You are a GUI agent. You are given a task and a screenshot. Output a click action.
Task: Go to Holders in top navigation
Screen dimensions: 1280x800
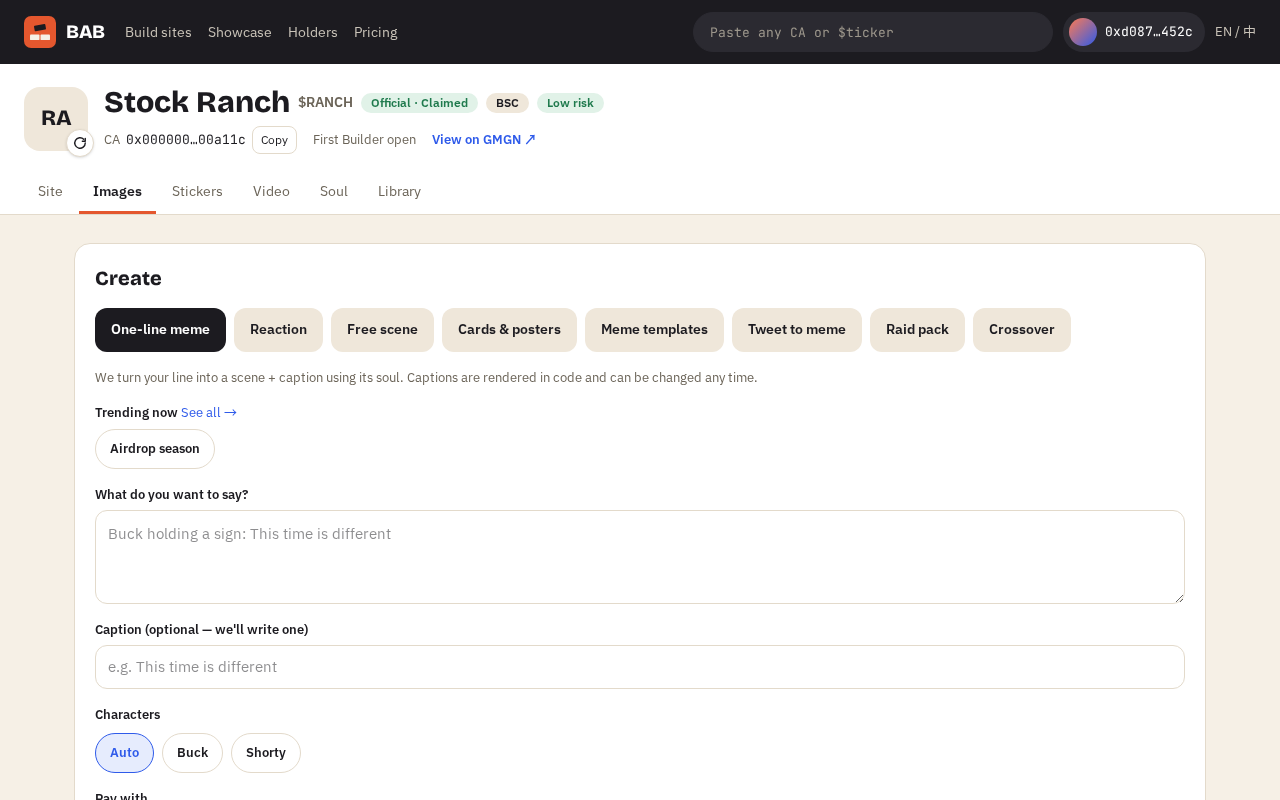(x=313, y=32)
